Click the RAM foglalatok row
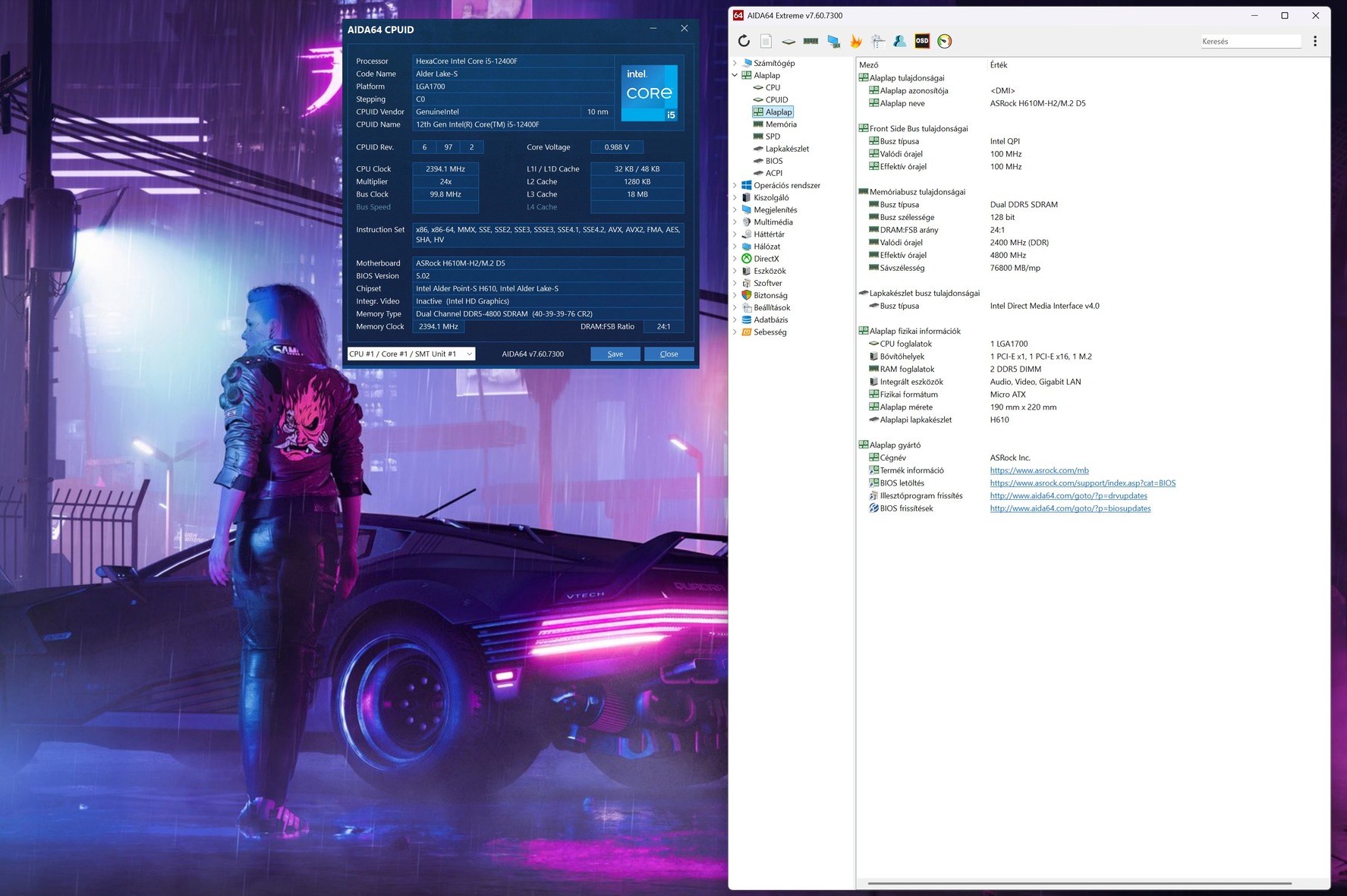The image size is (1347, 896). click(1093, 369)
